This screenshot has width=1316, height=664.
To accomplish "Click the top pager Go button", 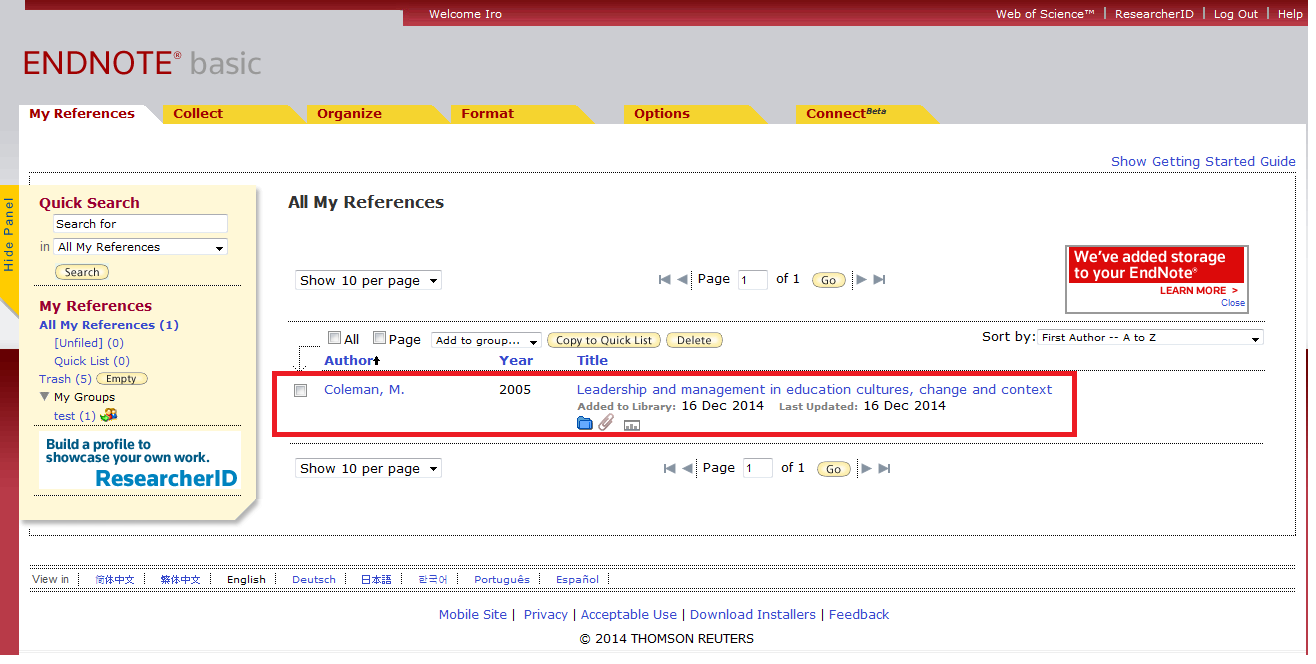I will [828, 281].
